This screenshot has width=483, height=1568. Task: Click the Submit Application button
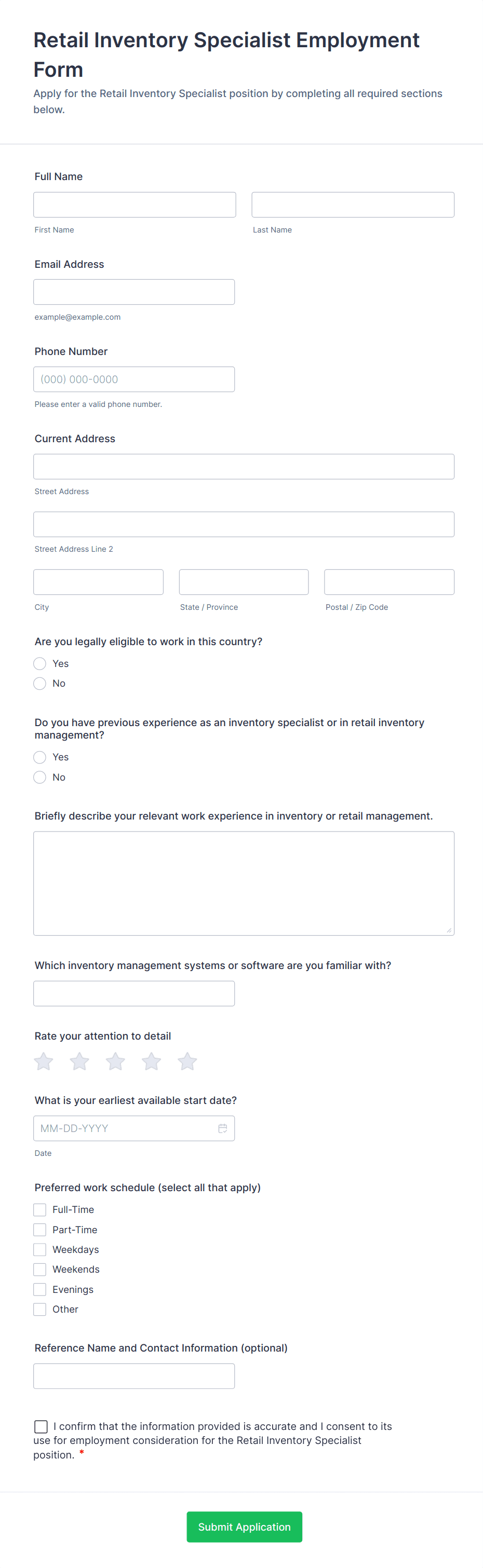(x=244, y=1527)
